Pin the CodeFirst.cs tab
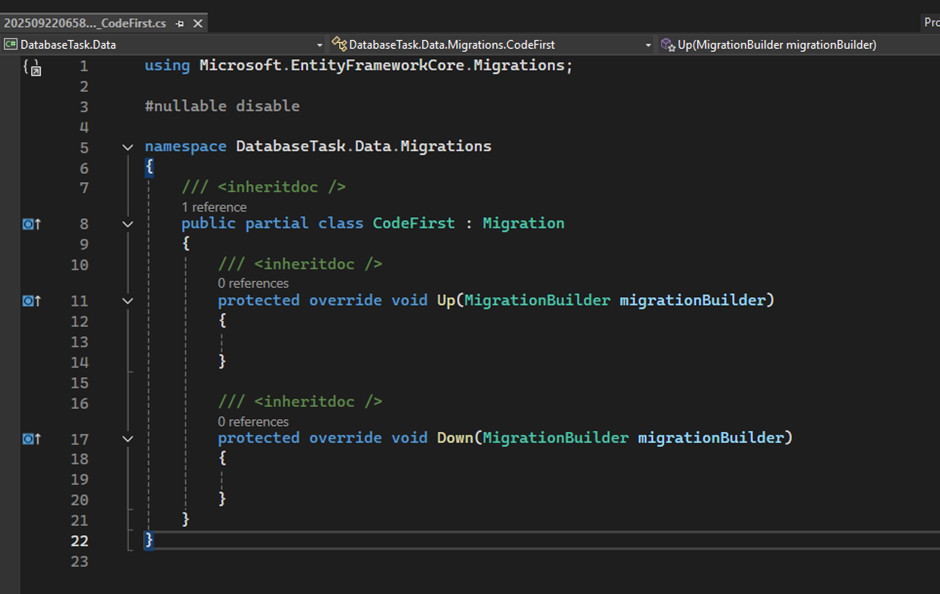Screen dimensions: 940x594 (x=179, y=23)
